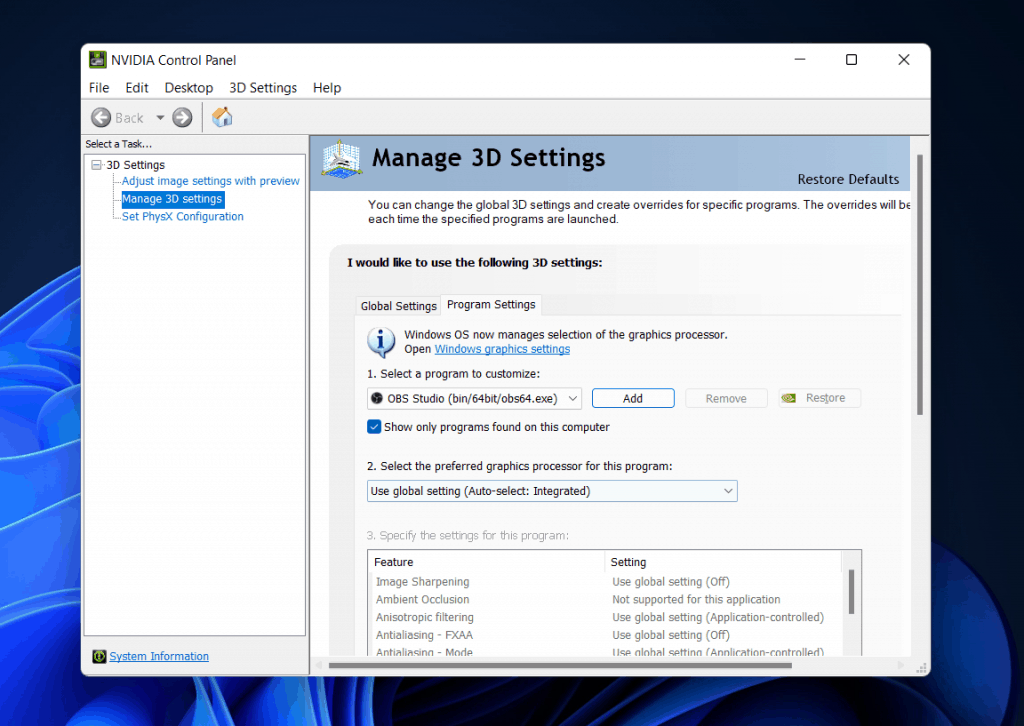1024x726 pixels.
Task: Open the preferred graphics processor dropdown
Action: click(x=552, y=491)
